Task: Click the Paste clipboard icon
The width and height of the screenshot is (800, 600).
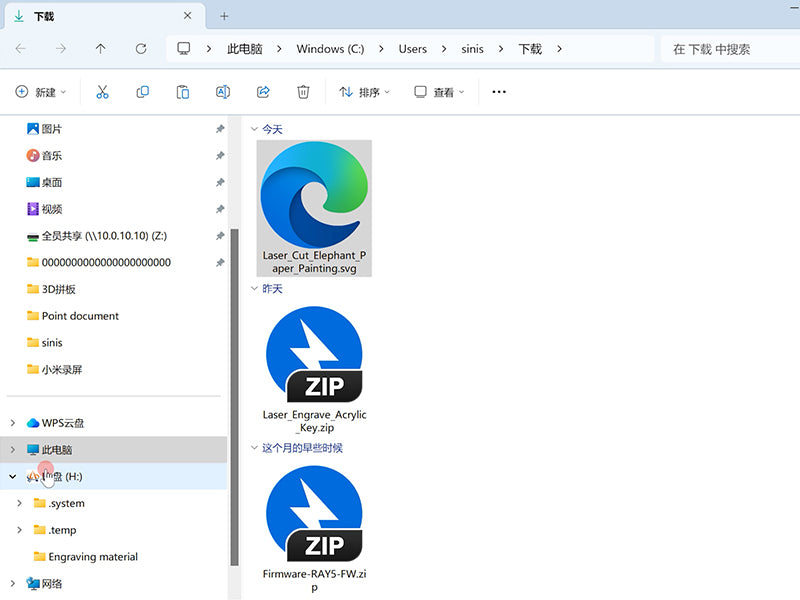Action: pos(183,92)
